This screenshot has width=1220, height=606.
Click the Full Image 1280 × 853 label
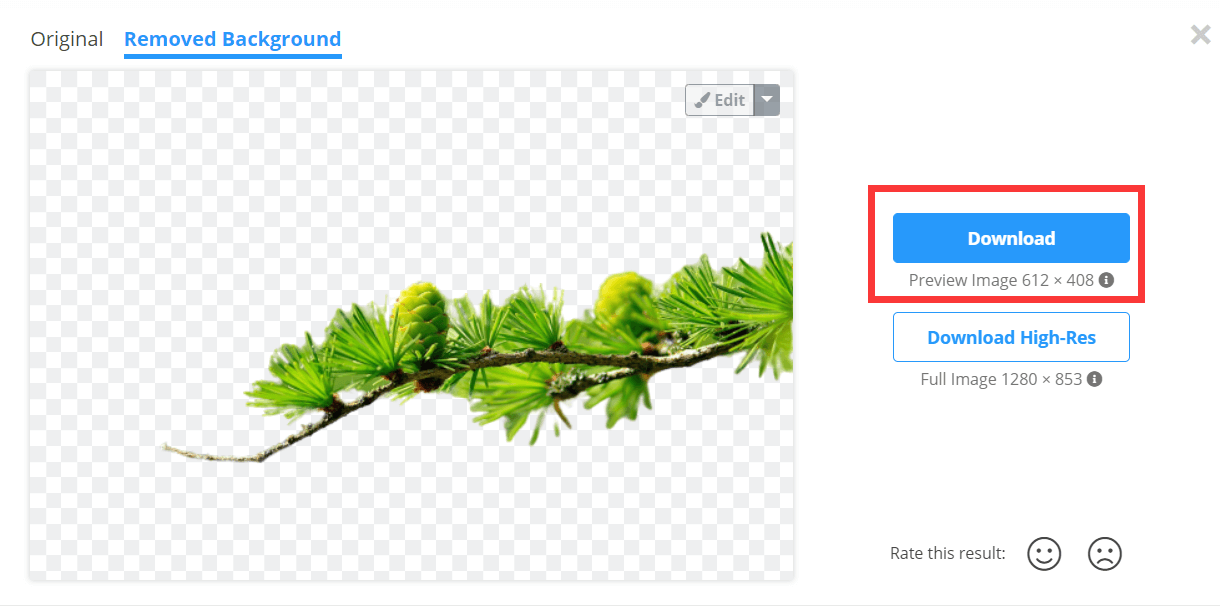[x=1001, y=380]
